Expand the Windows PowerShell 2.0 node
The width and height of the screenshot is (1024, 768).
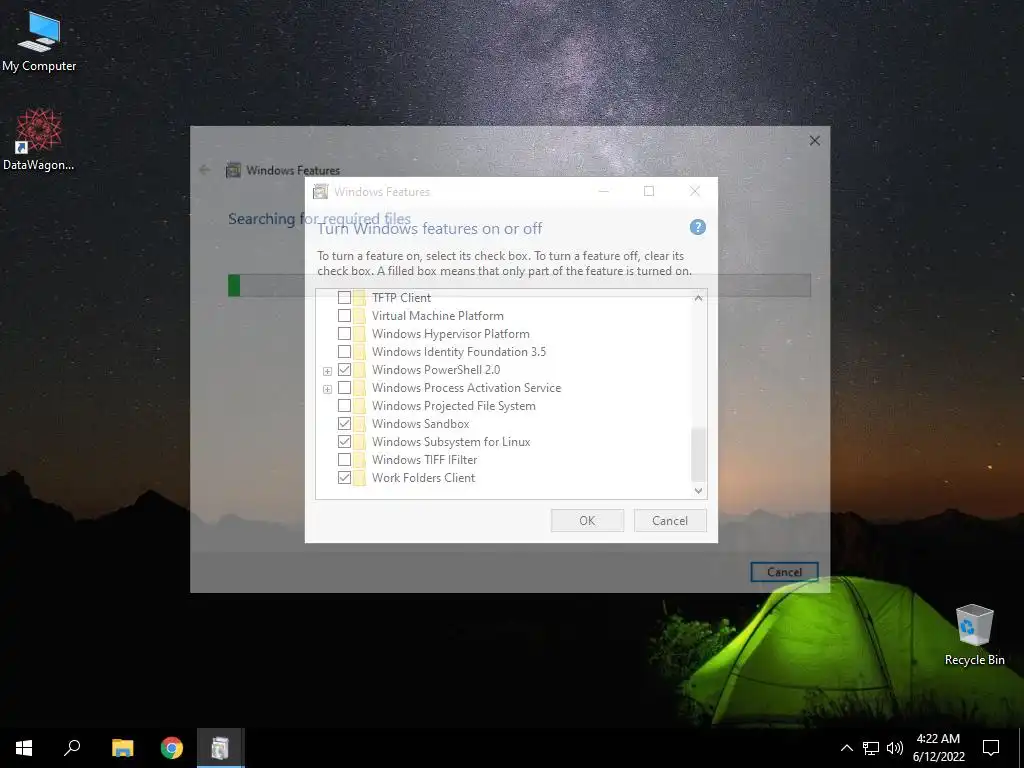[328, 371]
